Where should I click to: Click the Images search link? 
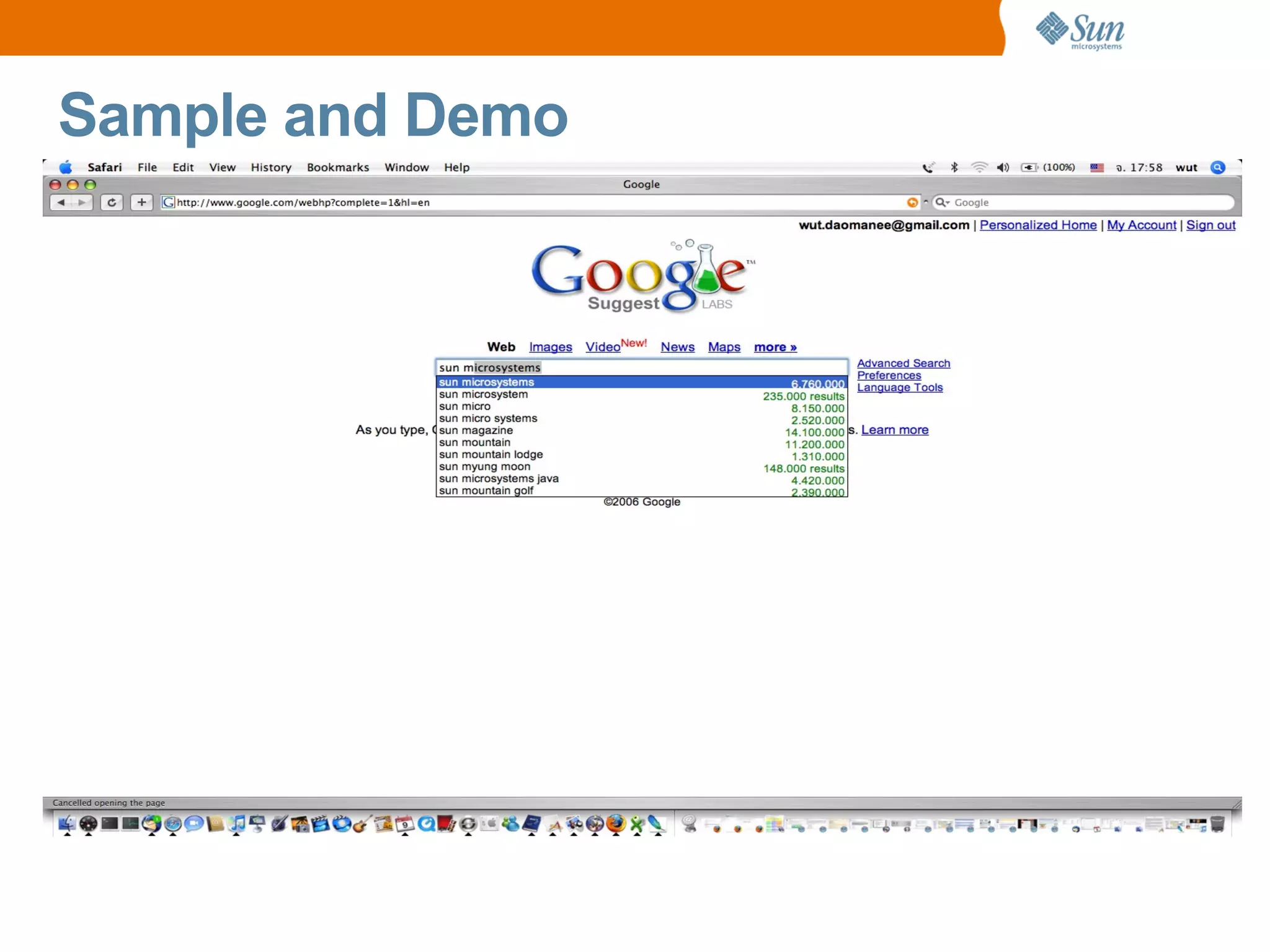click(x=551, y=347)
